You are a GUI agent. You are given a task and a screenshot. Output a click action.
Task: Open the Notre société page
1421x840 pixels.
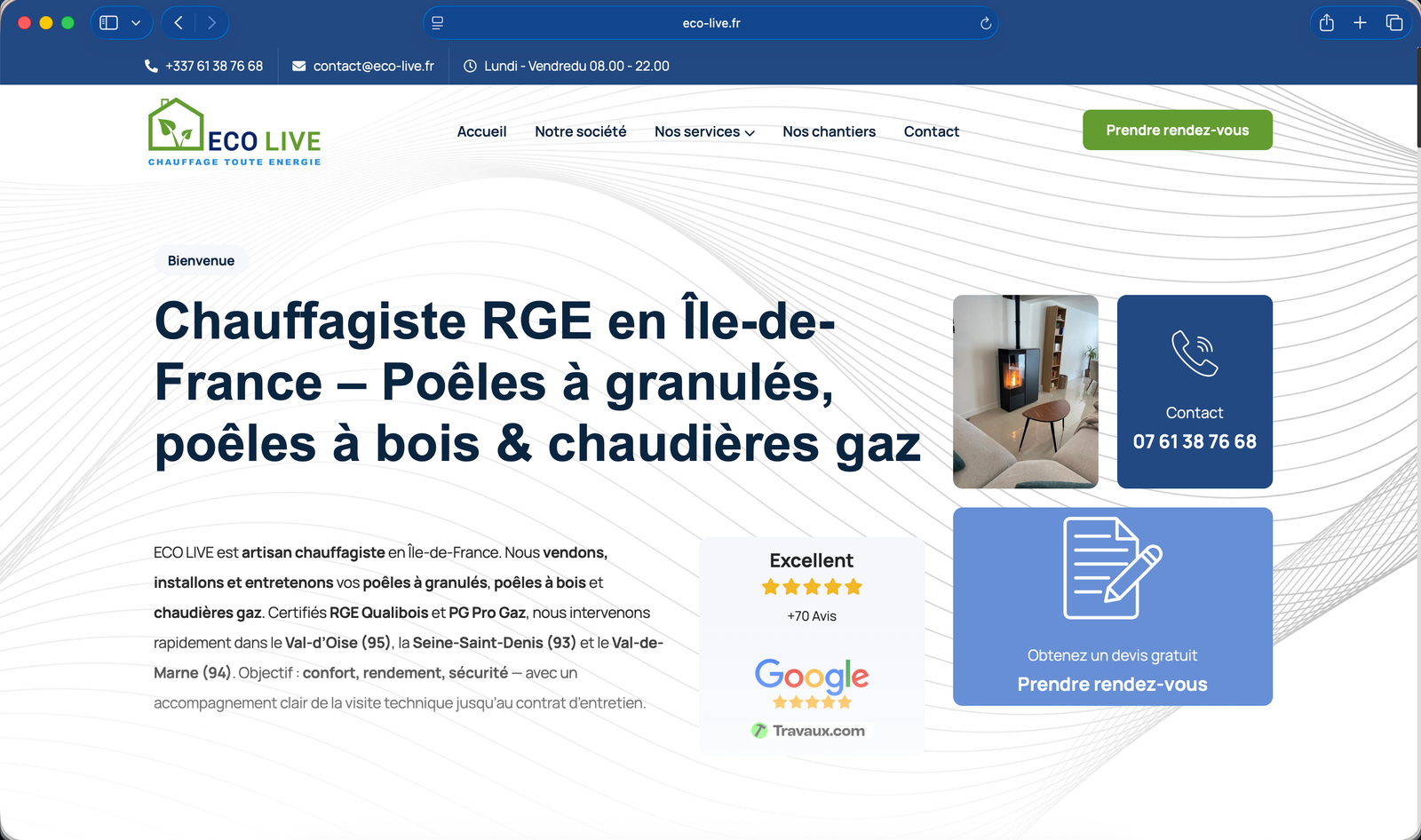coord(581,131)
